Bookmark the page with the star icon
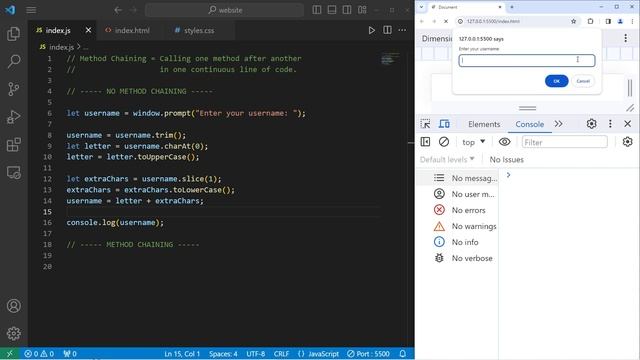The height and width of the screenshot is (360, 640). point(573,21)
